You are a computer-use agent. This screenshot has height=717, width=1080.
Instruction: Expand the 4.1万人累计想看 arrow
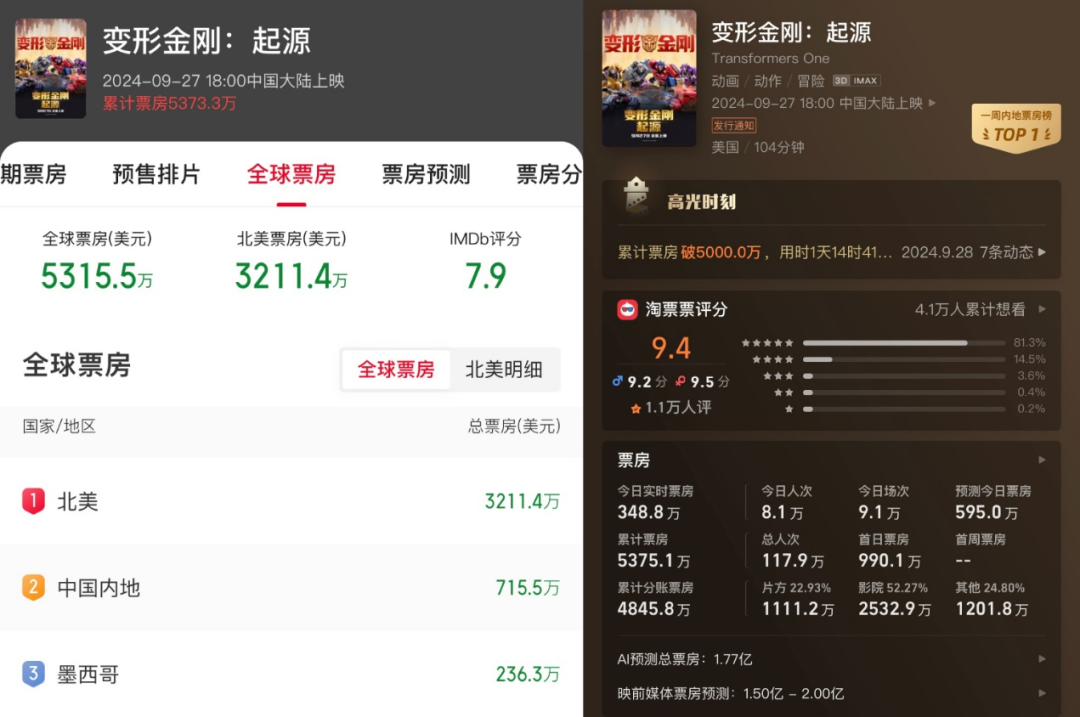click(x=1042, y=309)
